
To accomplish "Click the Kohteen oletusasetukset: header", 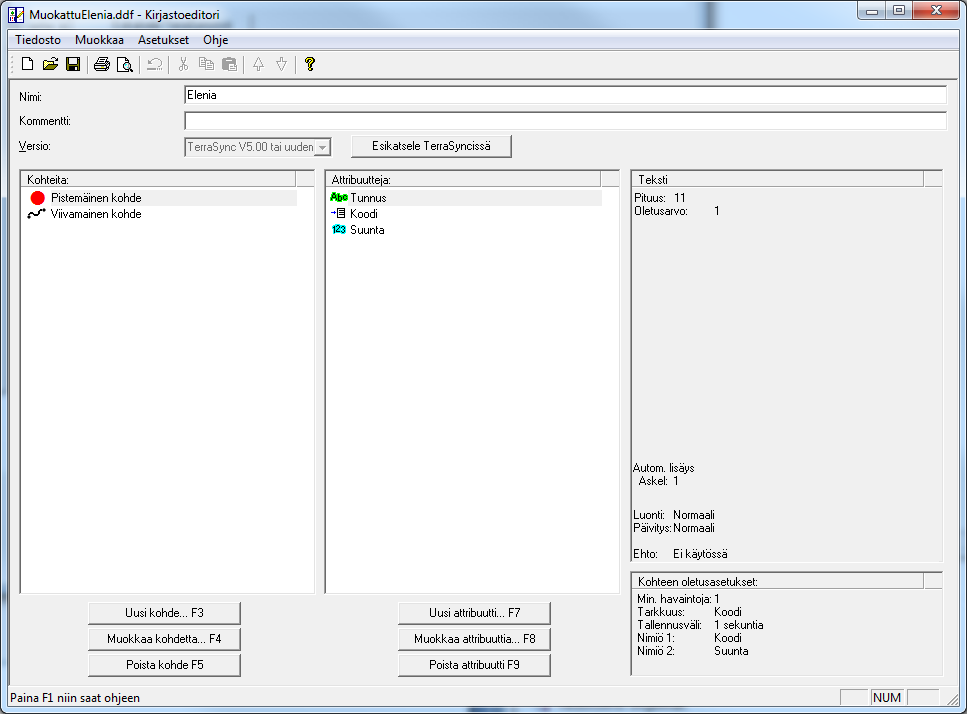I will pos(778,581).
